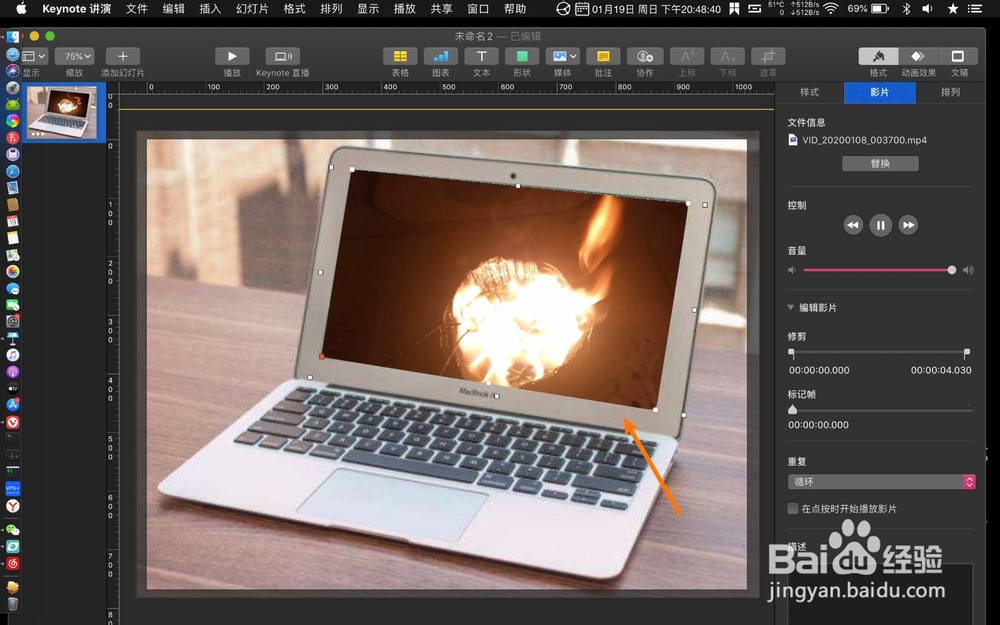Select the Movie tab in inspector

point(879,92)
